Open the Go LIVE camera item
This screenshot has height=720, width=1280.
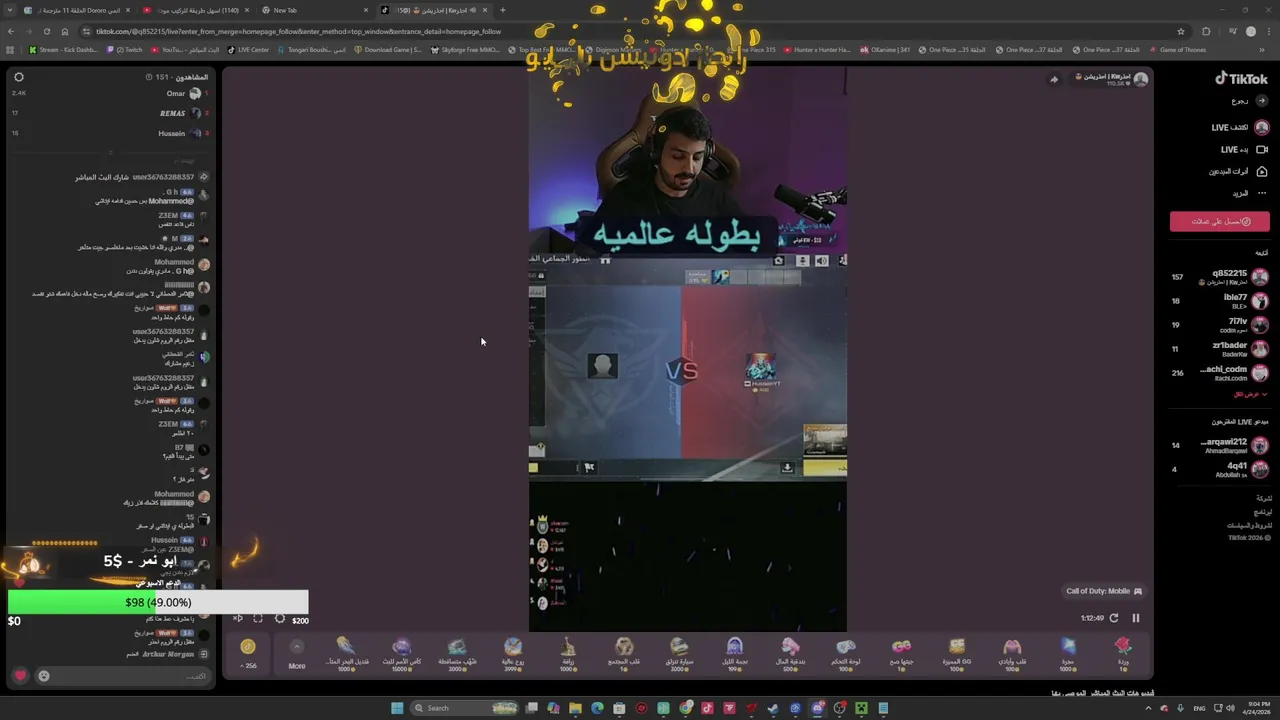tap(1244, 150)
